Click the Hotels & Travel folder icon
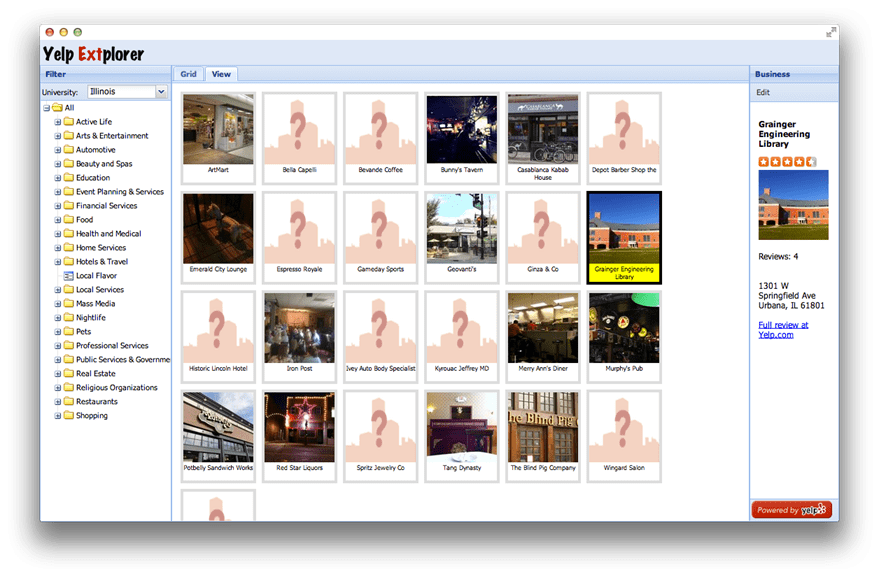879x577 pixels. (68, 261)
